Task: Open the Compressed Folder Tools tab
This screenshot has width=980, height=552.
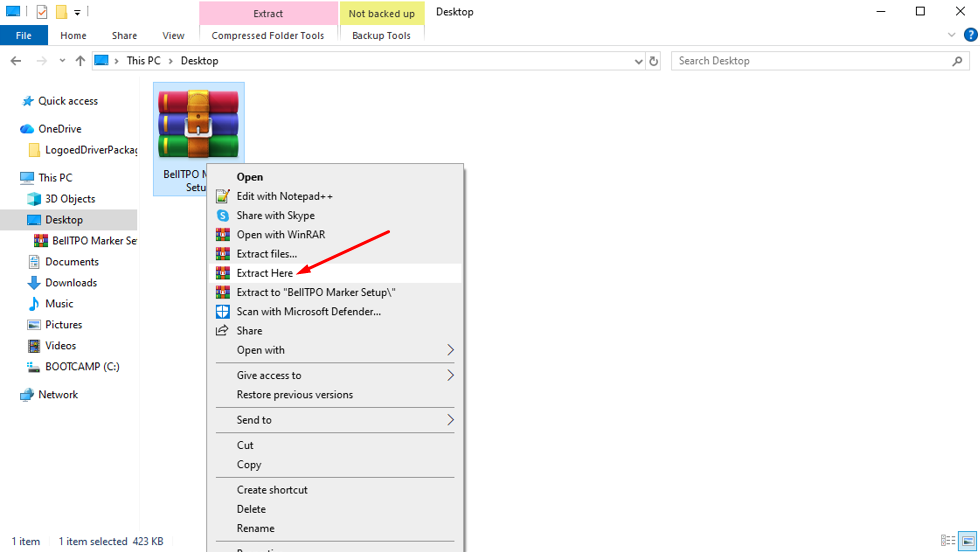Action: pyautogui.click(x=268, y=36)
